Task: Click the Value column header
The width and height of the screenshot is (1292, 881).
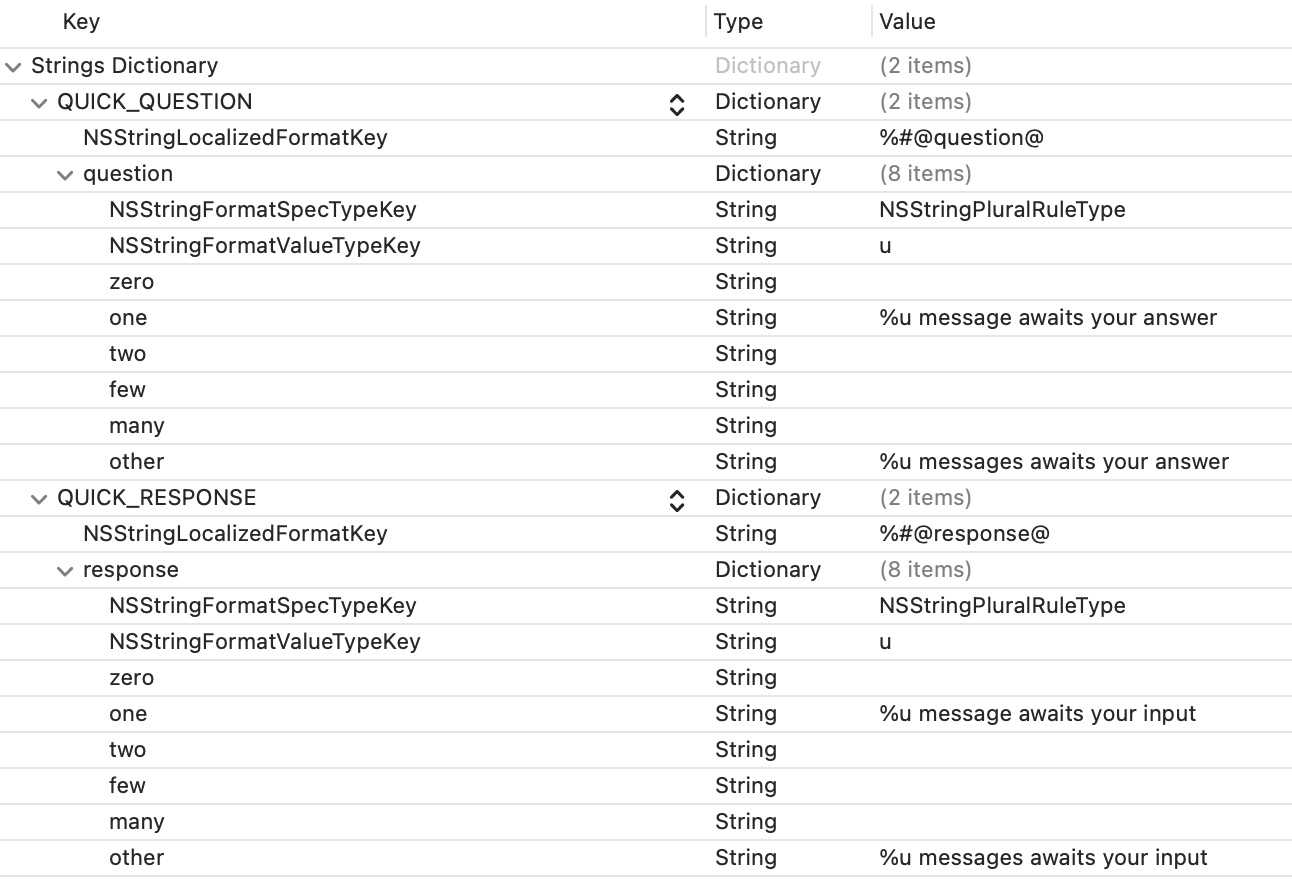Action: (906, 21)
